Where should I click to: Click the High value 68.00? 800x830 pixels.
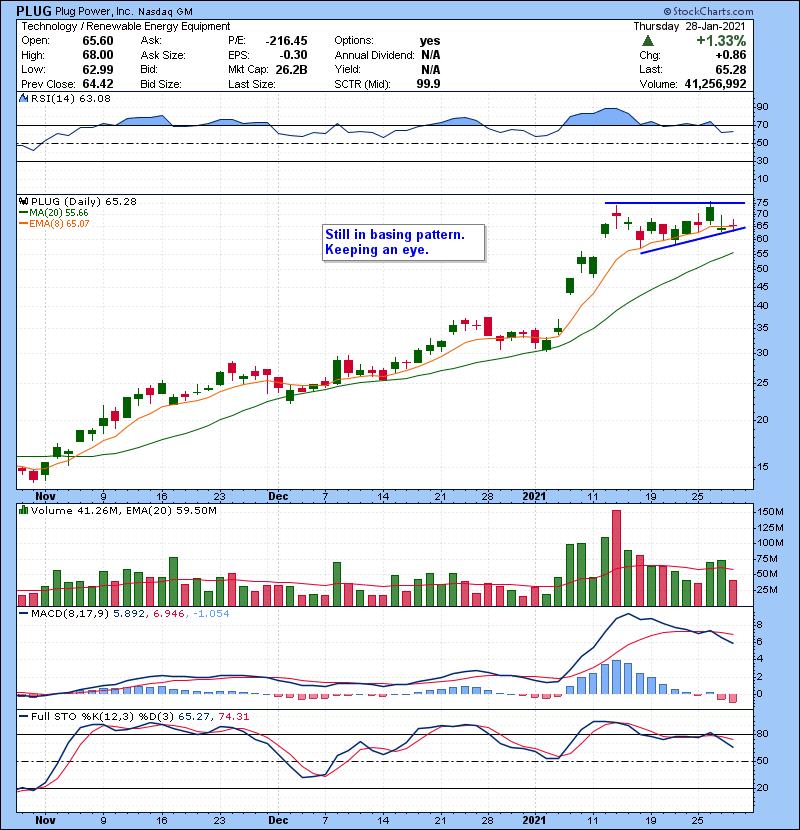pyautogui.click(x=98, y=55)
